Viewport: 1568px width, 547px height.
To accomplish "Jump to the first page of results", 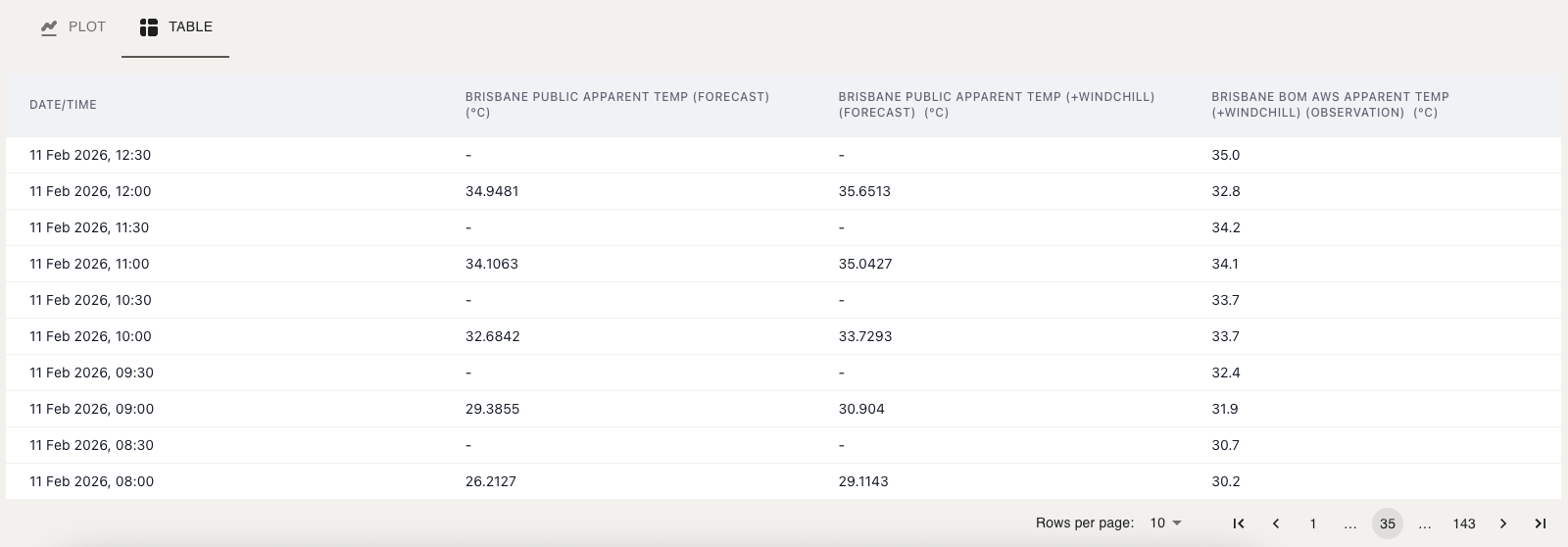I will 1239,523.
